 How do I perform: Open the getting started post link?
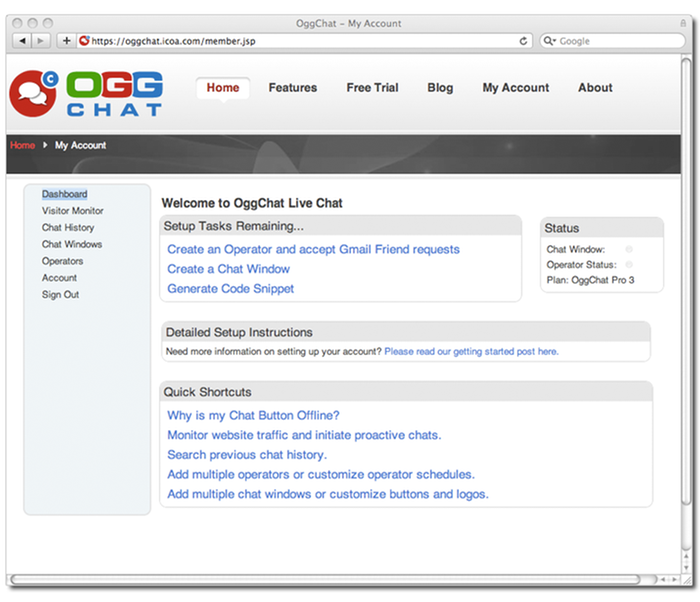[471, 351]
